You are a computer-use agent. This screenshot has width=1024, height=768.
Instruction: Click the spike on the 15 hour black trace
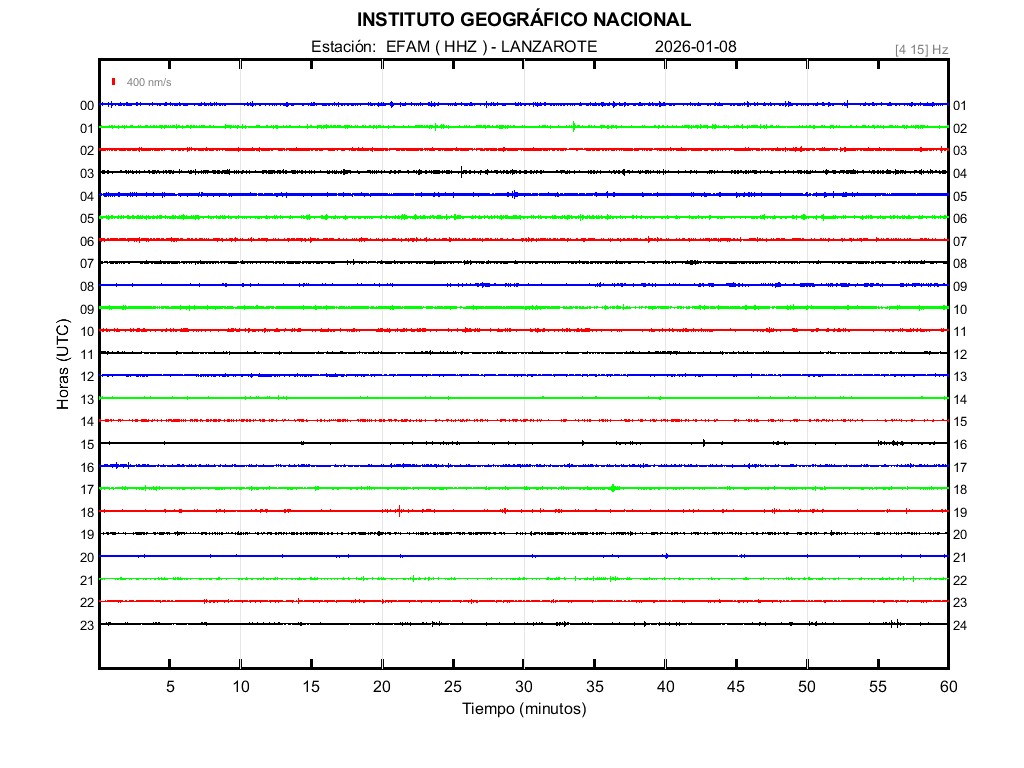(704, 442)
